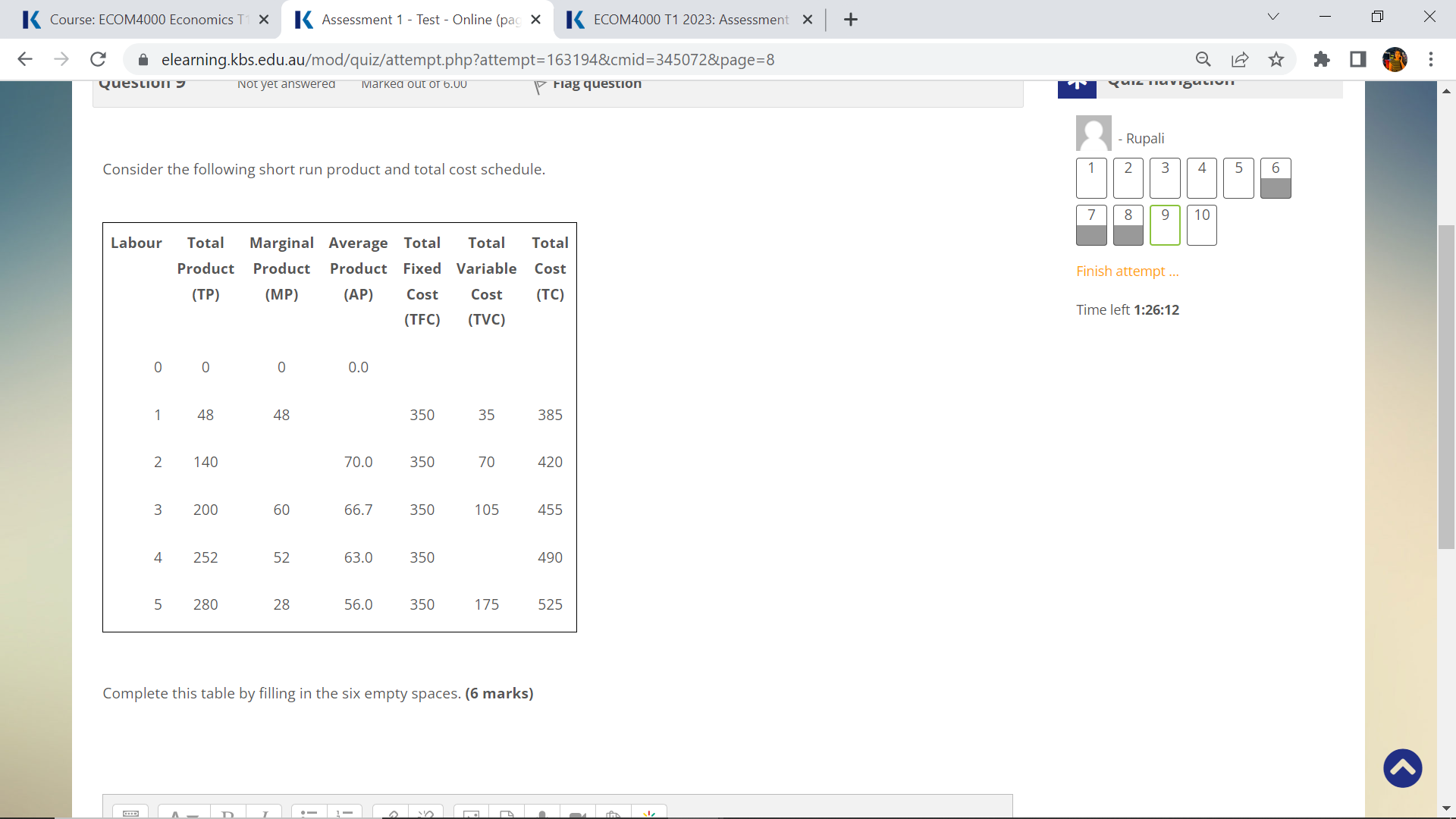Open the font style dropdown in the editor
1456x819 pixels.
pos(182,813)
